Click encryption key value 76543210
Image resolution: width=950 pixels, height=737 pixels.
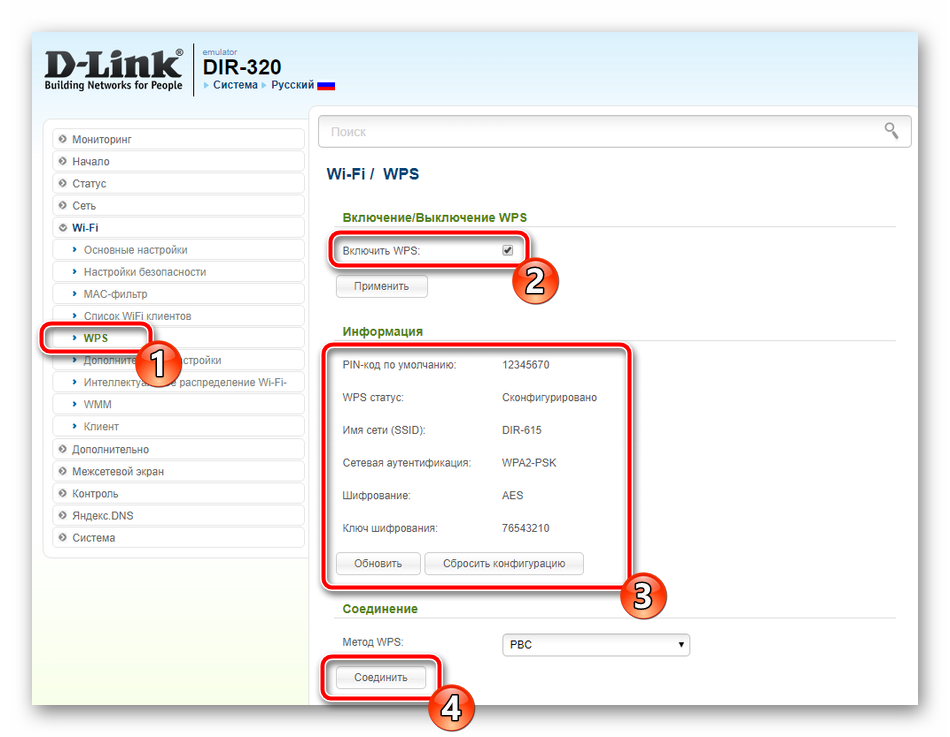tap(526, 529)
